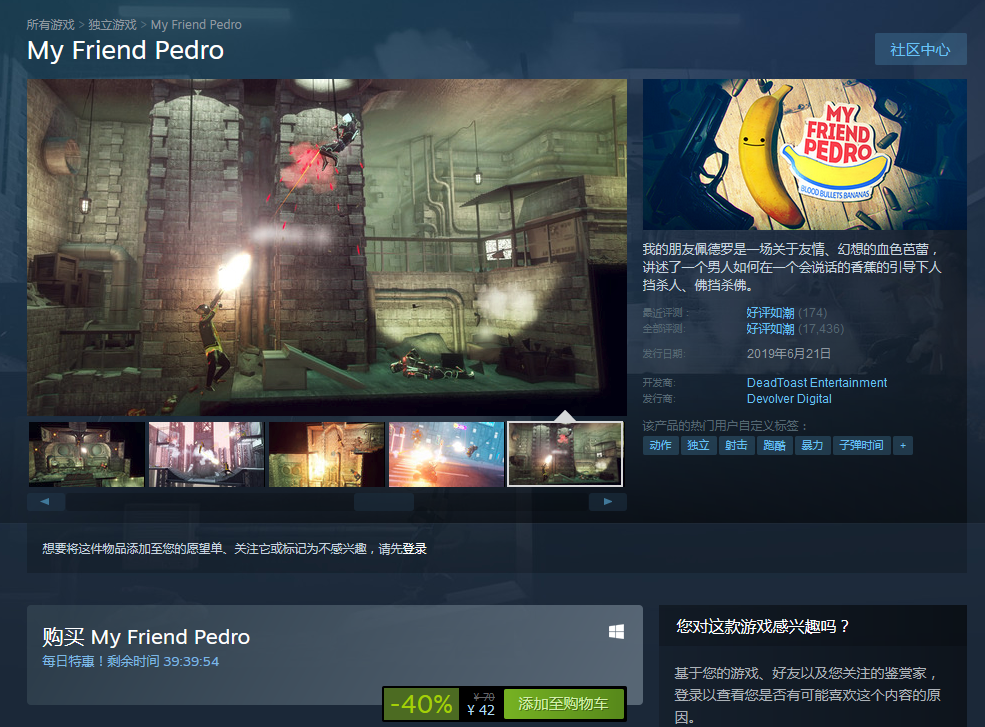Image resolution: width=985 pixels, height=727 pixels.
Task: Click the right scroll arrow under thumbnails
Action: pyautogui.click(x=607, y=501)
